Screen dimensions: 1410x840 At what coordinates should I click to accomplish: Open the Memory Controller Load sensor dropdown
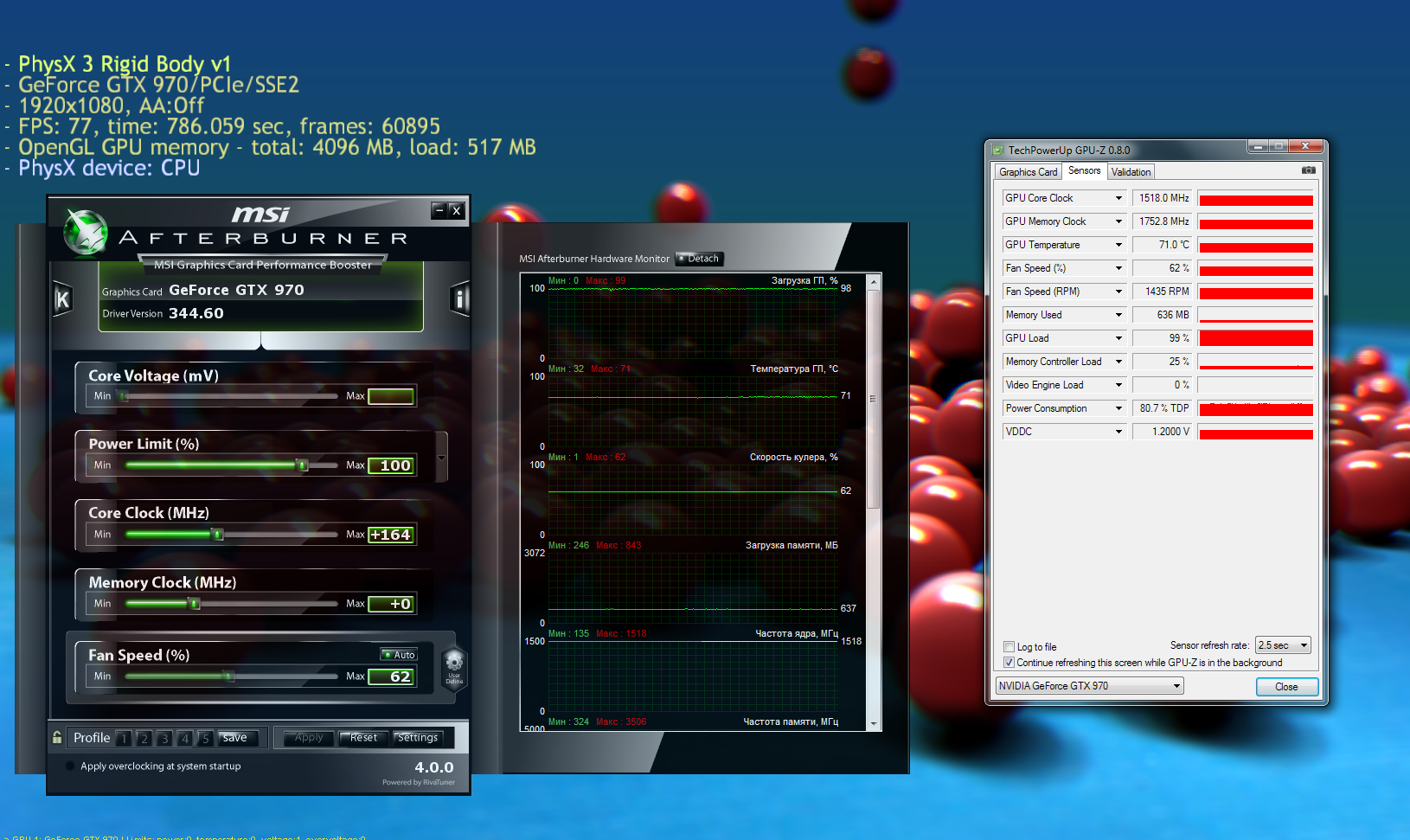1118,362
